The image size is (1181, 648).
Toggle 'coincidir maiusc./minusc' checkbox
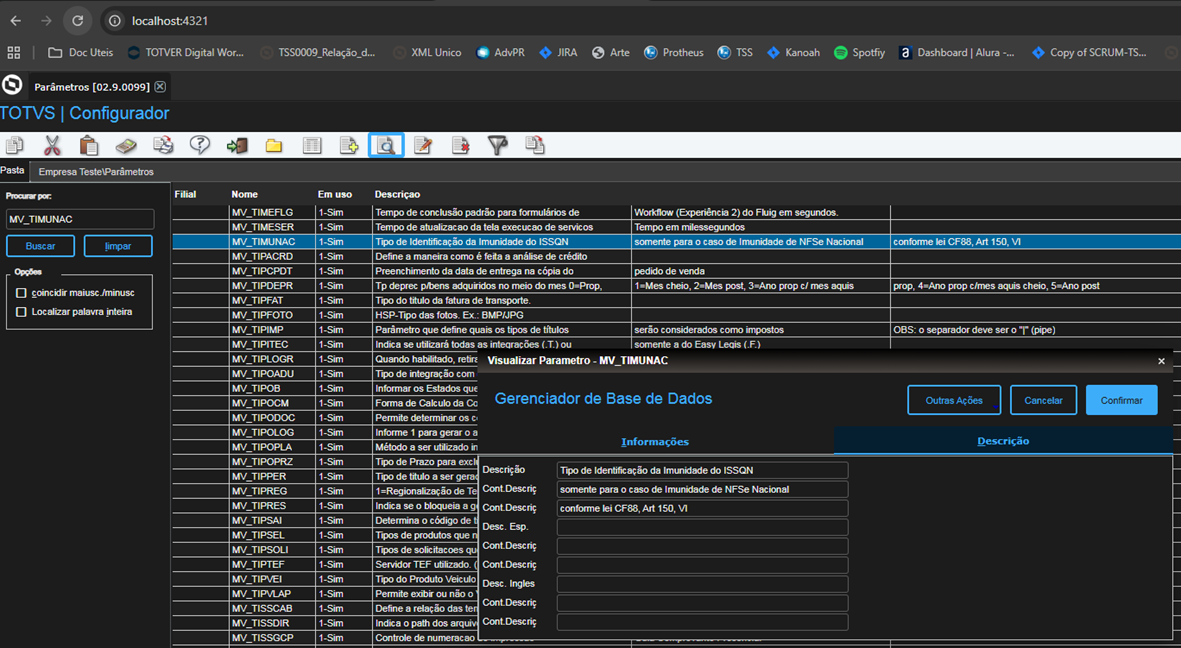(21, 292)
